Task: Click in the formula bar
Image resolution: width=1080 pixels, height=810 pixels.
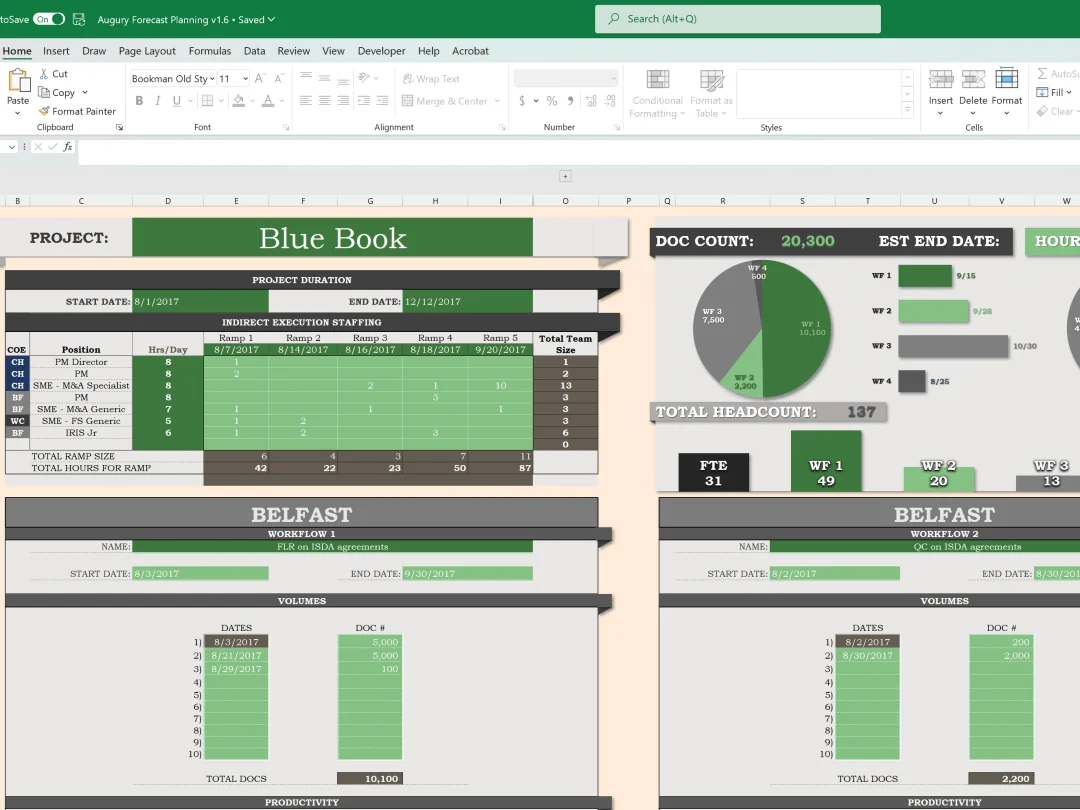Action: click(579, 152)
